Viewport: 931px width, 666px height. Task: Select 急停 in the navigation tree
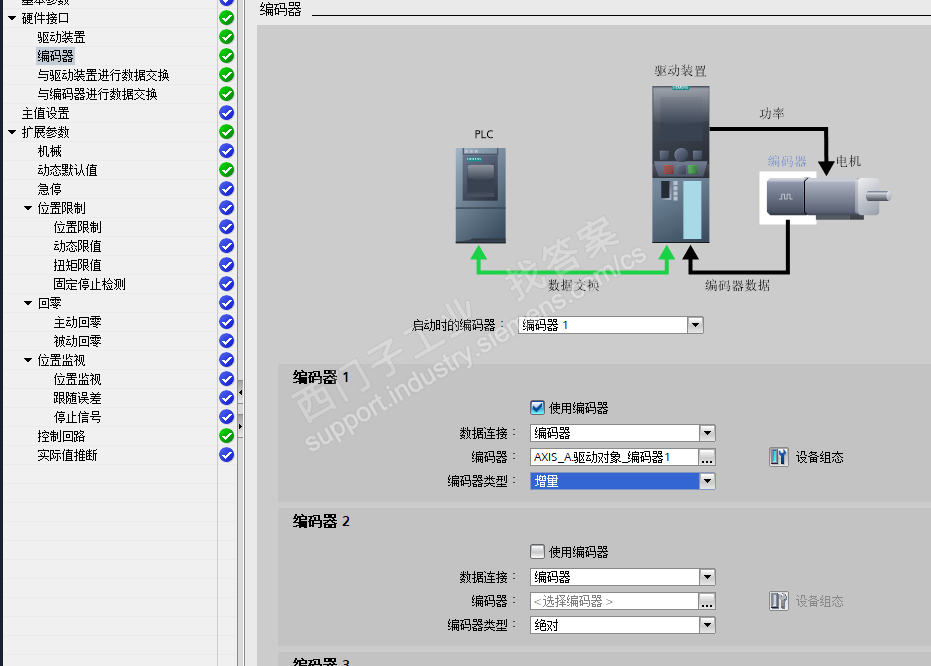[x=50, y=189]
